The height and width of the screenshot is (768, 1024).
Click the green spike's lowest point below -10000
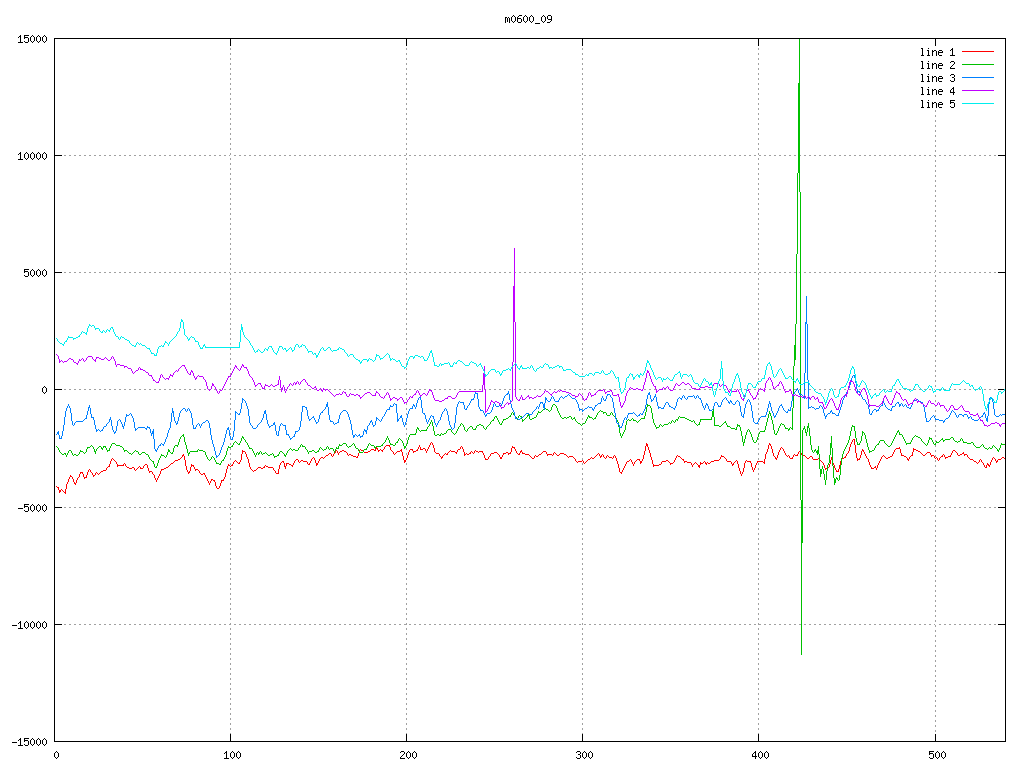[x=801, y=654]
